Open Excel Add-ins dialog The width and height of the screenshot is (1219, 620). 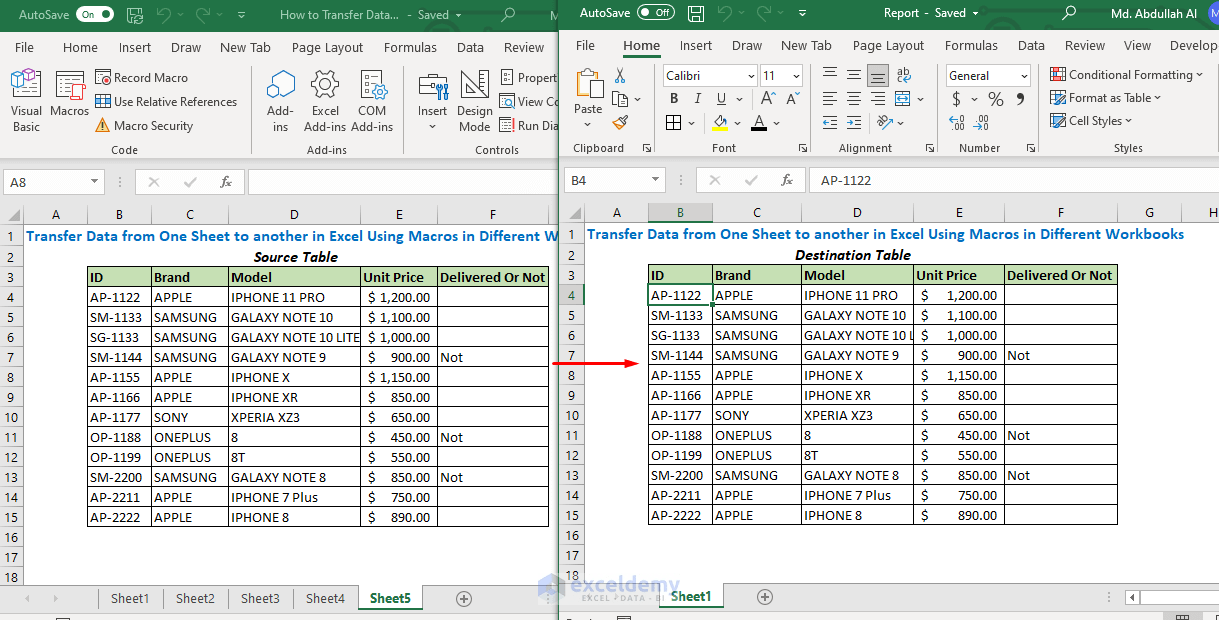(x=325, y=101)
